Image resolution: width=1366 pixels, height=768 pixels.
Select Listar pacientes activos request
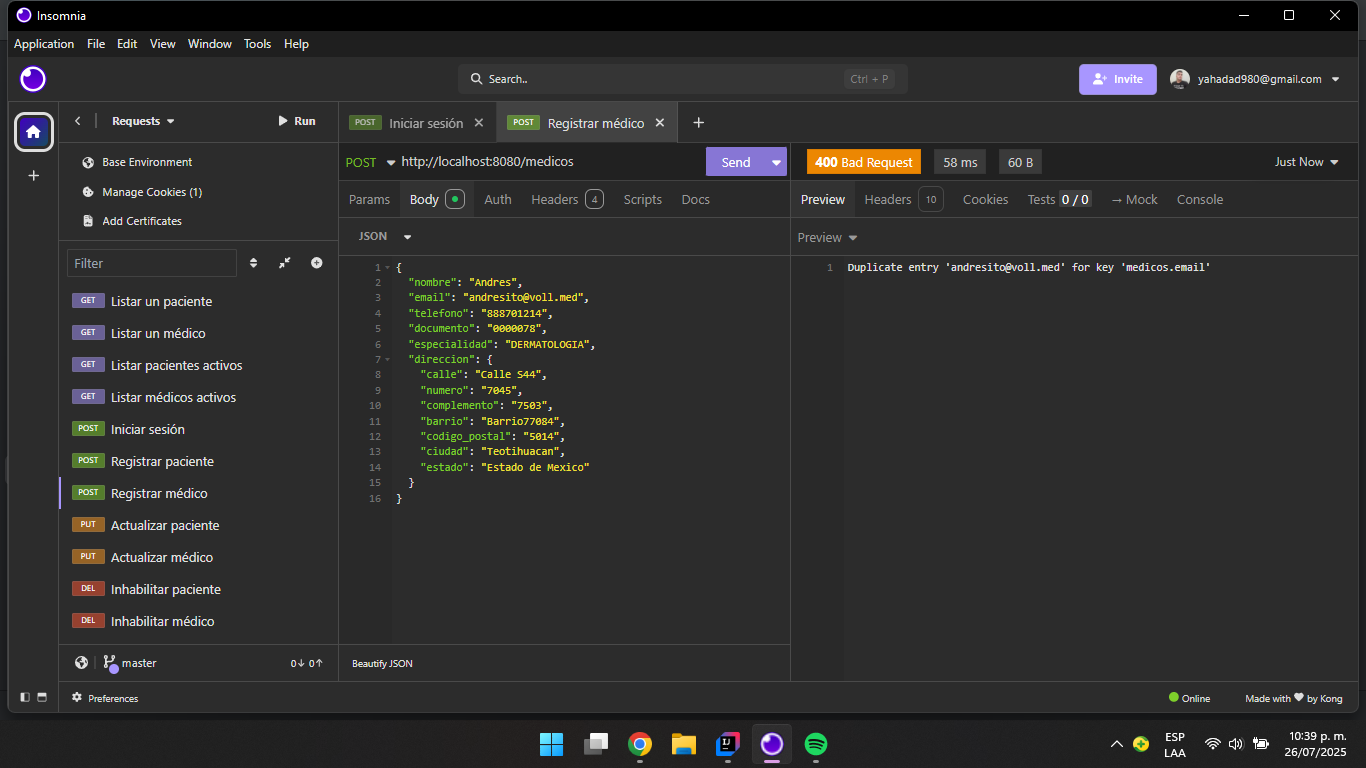point(198,365)
